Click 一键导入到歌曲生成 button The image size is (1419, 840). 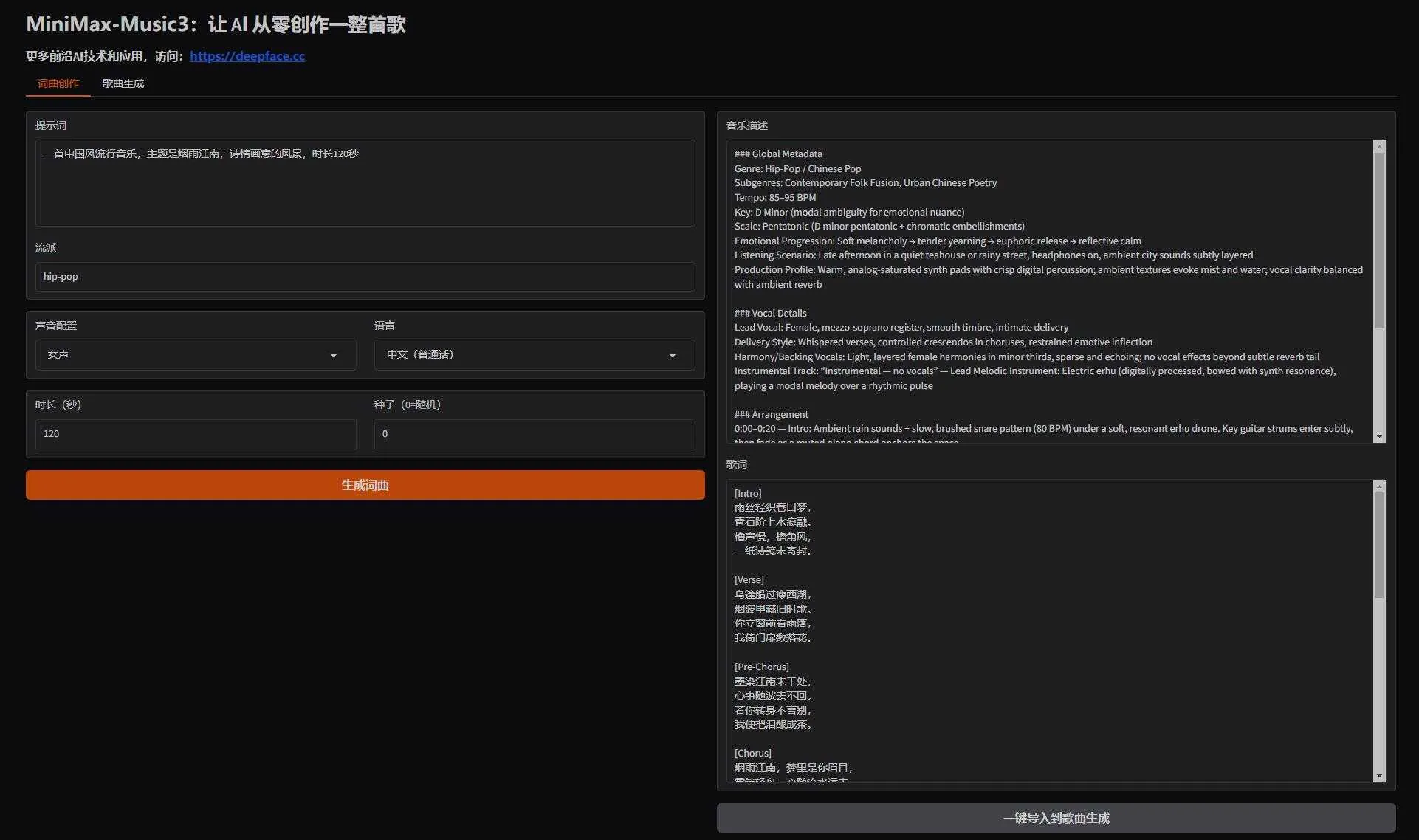coord(1056,818)
